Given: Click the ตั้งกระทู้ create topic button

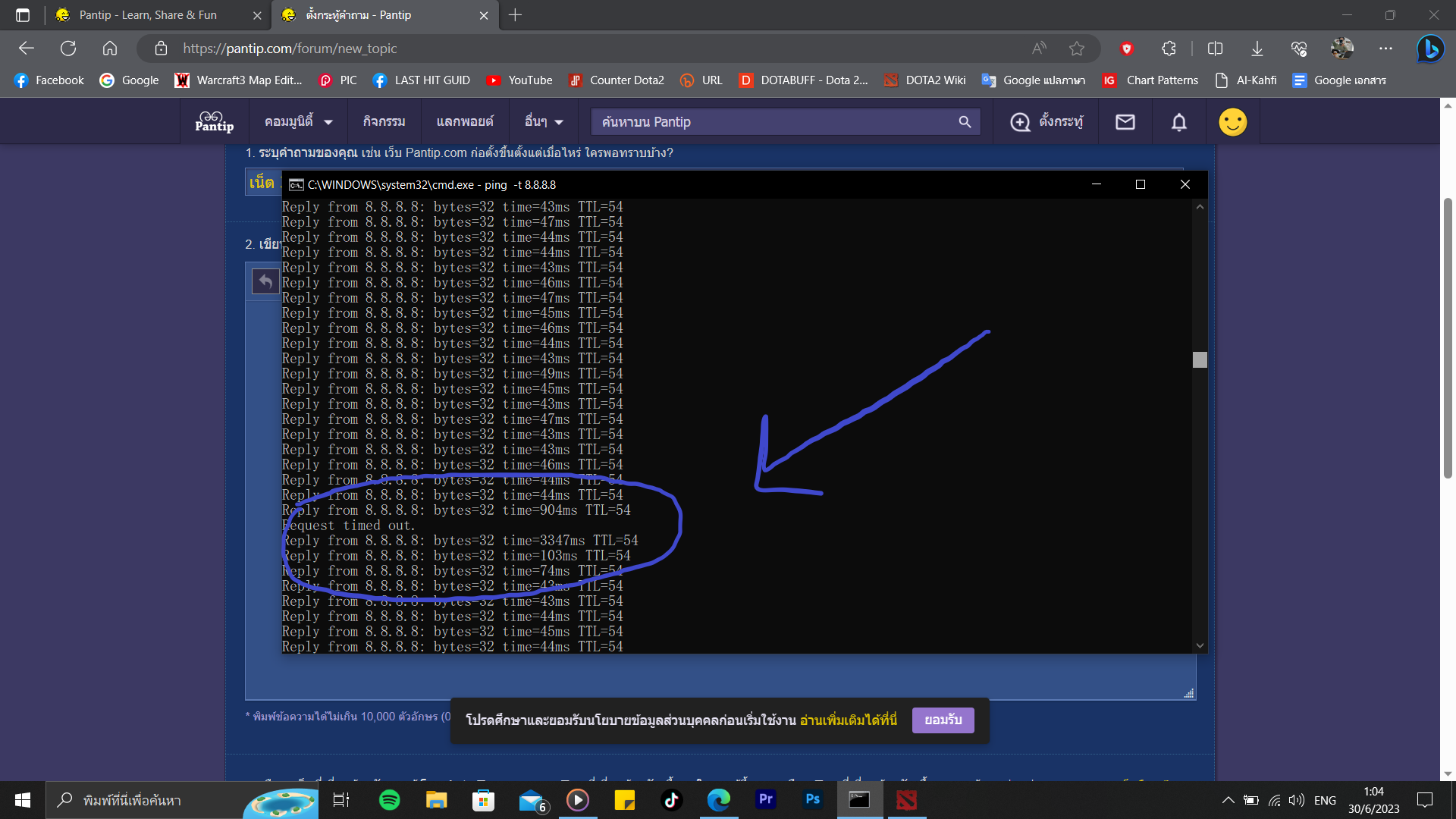Looking at the screenshot, I should [1047, 122].
